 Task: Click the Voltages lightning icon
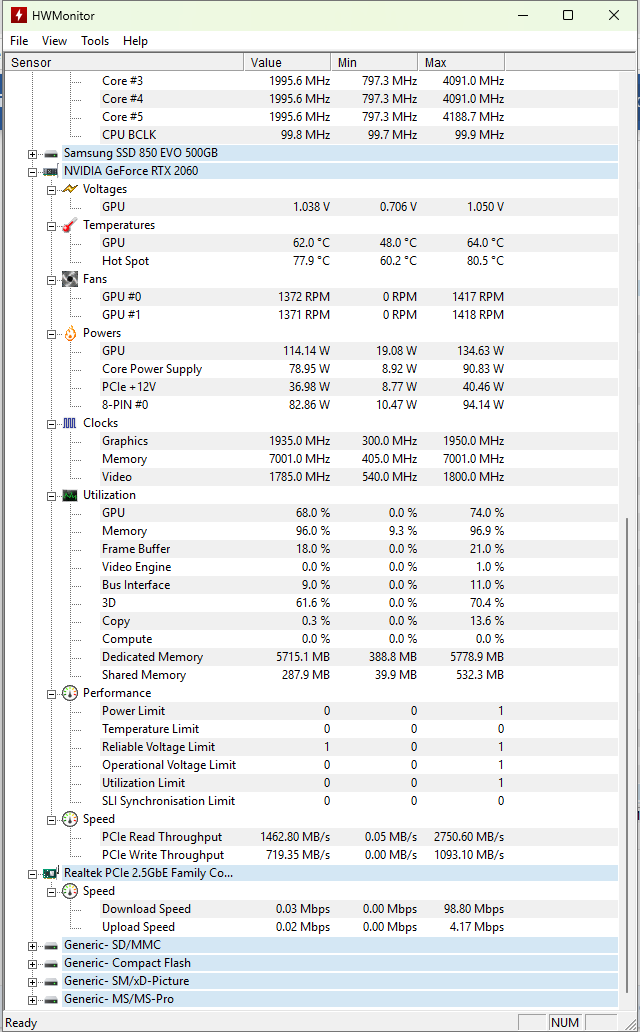coord(70,189)
